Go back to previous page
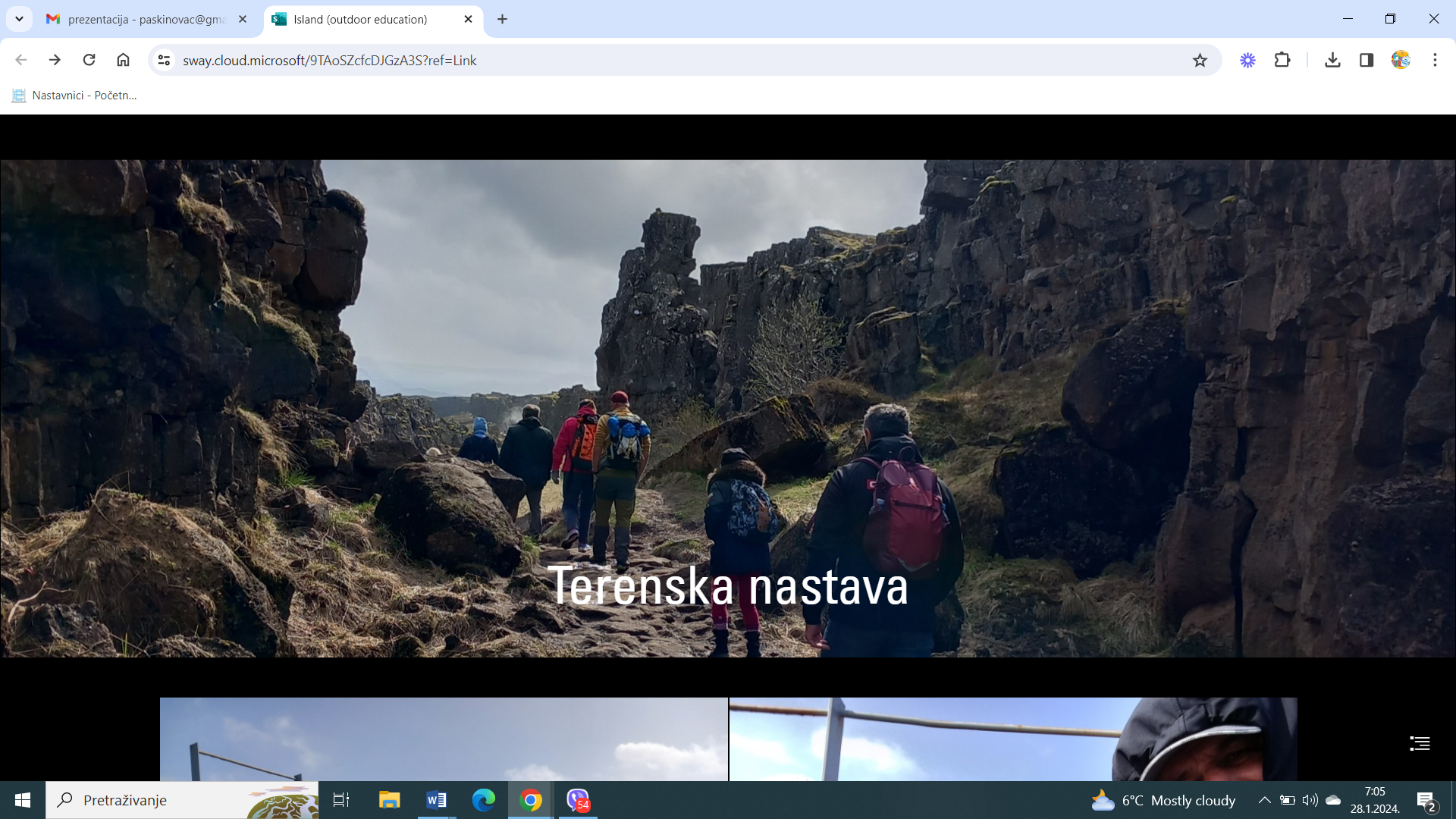The height and width of the screenshot is (819, 1456). point(21,60)
